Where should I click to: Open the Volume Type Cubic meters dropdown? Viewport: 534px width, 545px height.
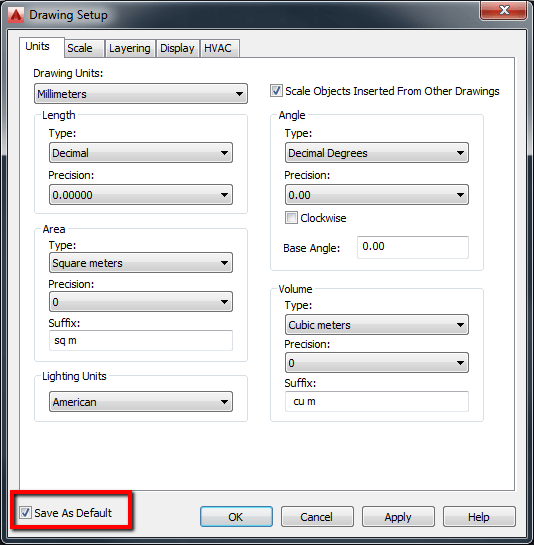pos(377,325)
